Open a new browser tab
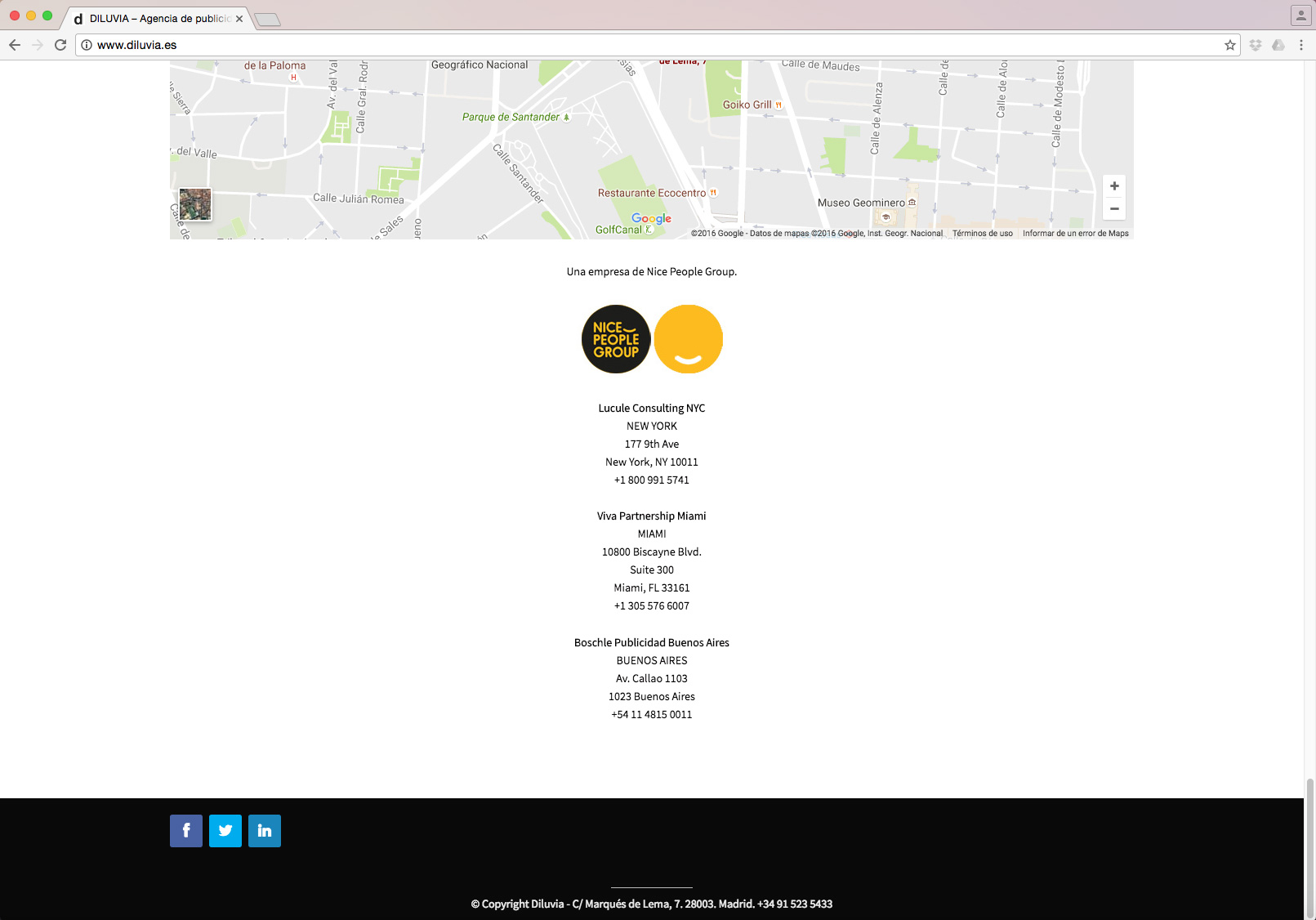1316x920 pixels. click(x=267, y=20)
